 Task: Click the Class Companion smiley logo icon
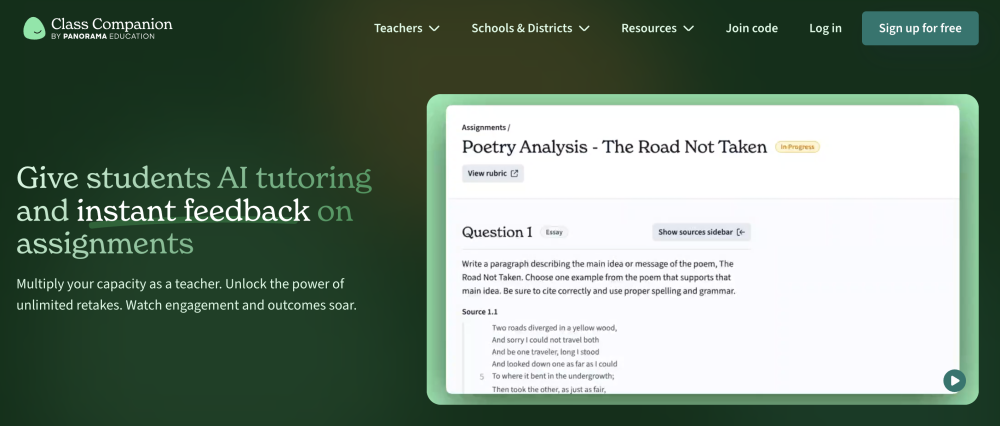[34, 28]
